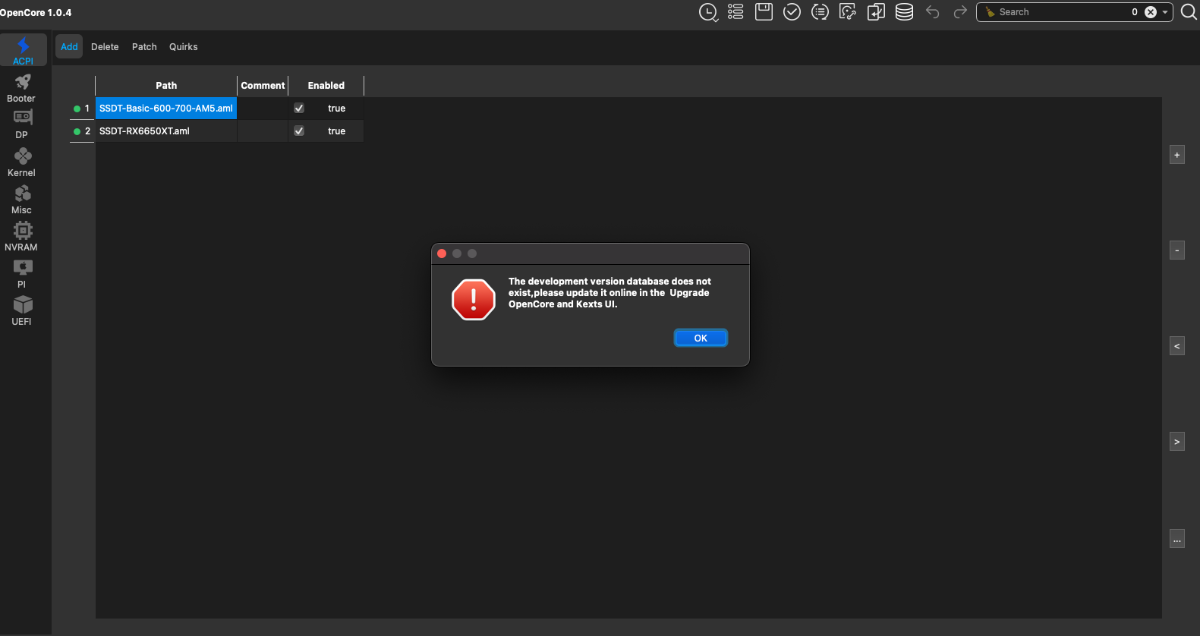Click the save floppy disk toolbar icon
Image resolution: width=1200 pixels, height=636 pixels.
coord(764,12)
